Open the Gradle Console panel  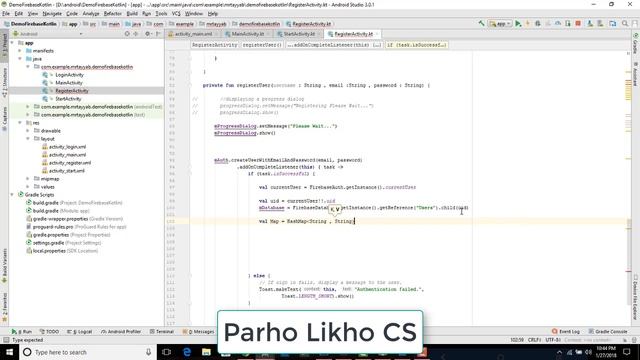pos(608,332)
